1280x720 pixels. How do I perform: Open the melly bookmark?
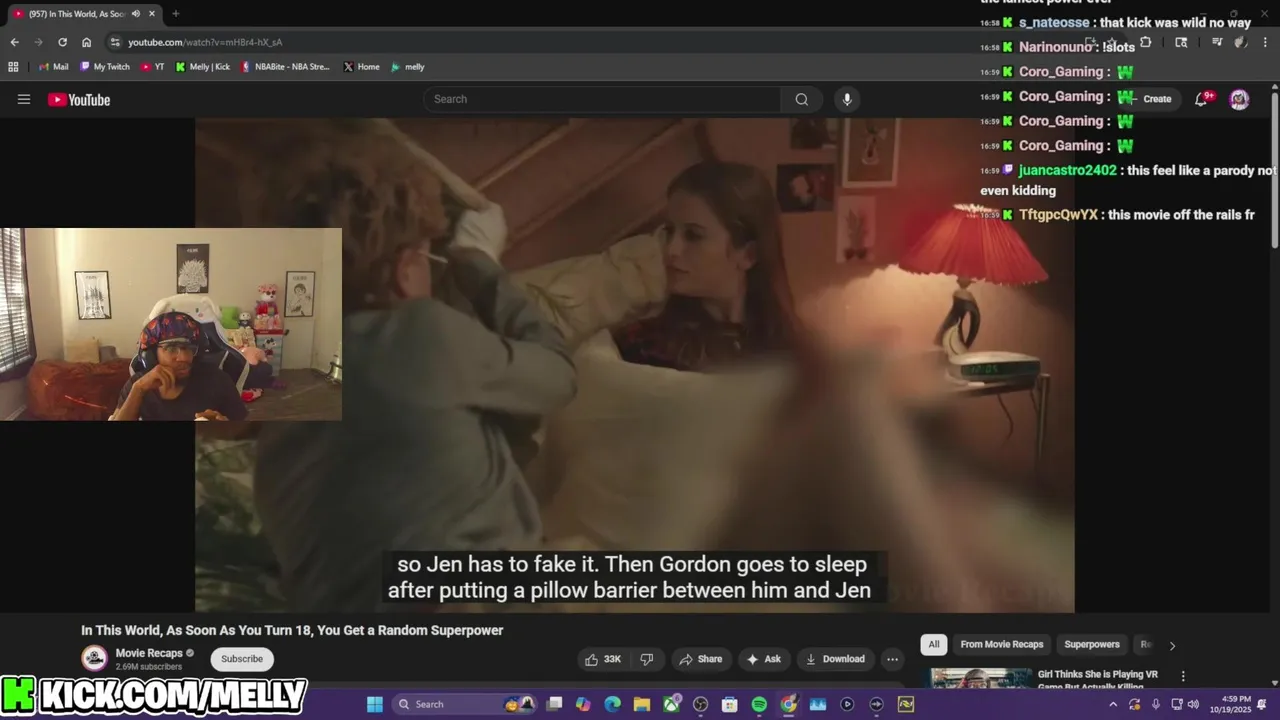point(407,67)
